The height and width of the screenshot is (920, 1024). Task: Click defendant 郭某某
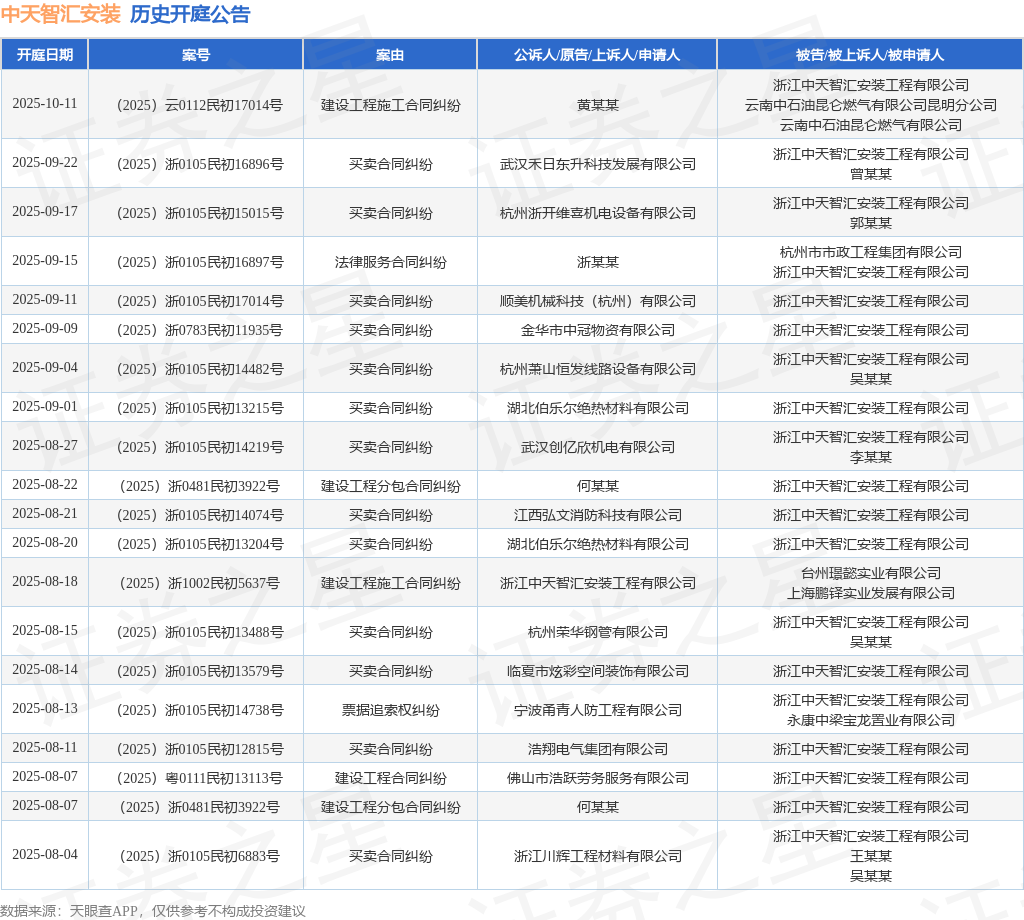coord(871,223)
